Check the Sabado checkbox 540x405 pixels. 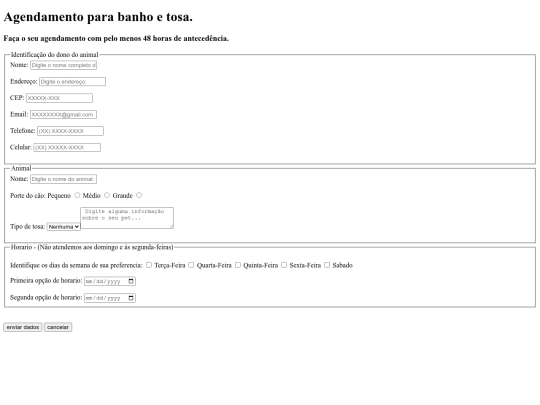327,265
